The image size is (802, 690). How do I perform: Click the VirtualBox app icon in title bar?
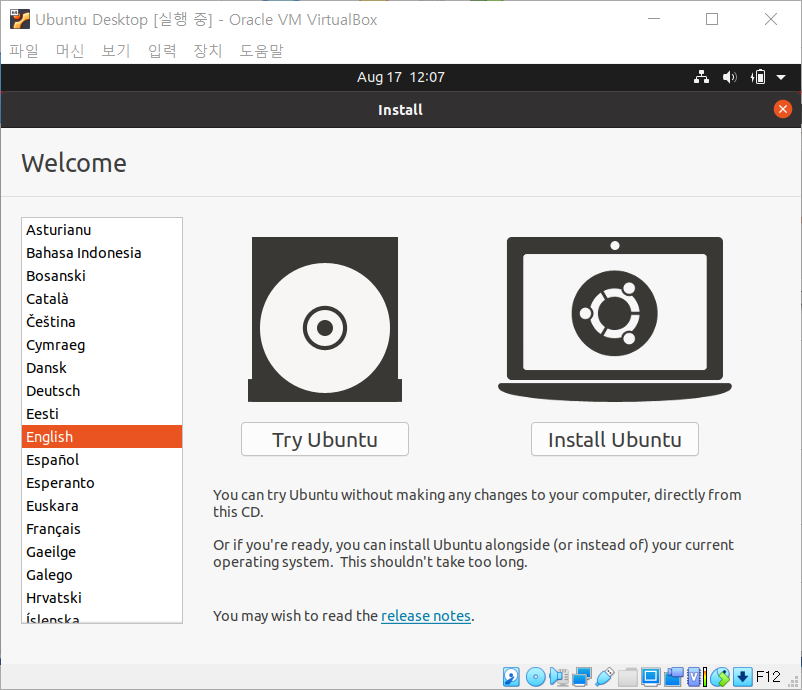tap(19, 19)
